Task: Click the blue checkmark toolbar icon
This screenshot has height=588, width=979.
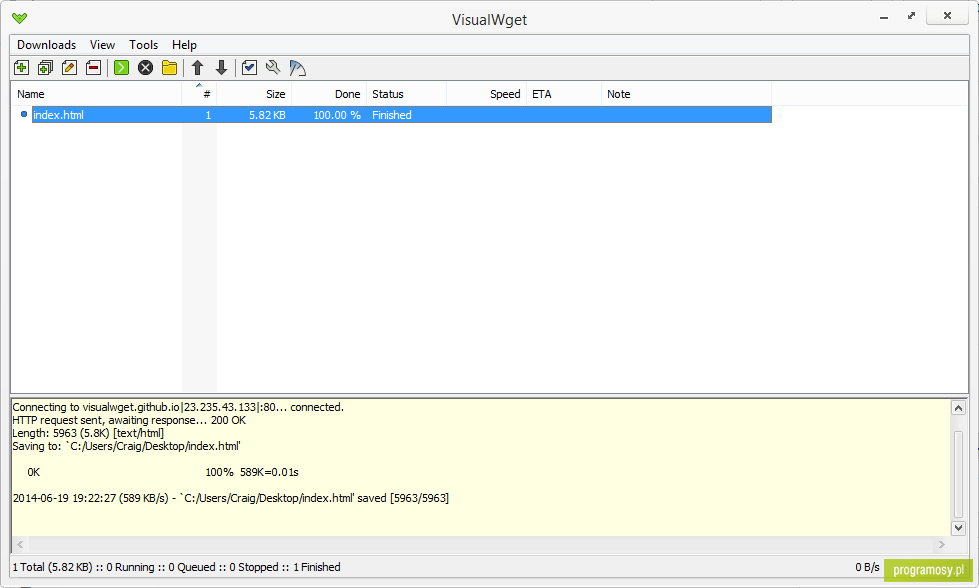Action: (x=249, y=67)
